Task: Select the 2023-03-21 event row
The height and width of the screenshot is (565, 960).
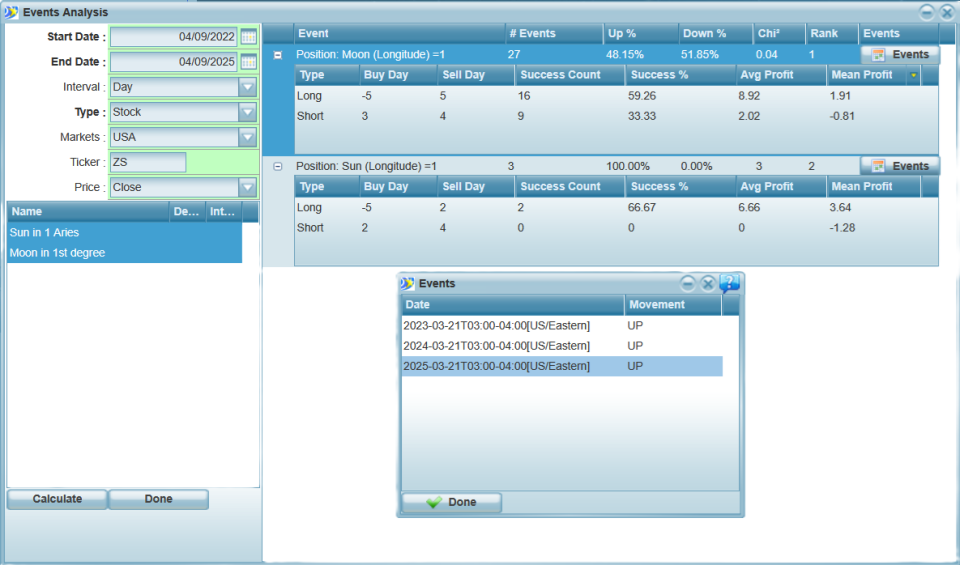Action: 562,326
